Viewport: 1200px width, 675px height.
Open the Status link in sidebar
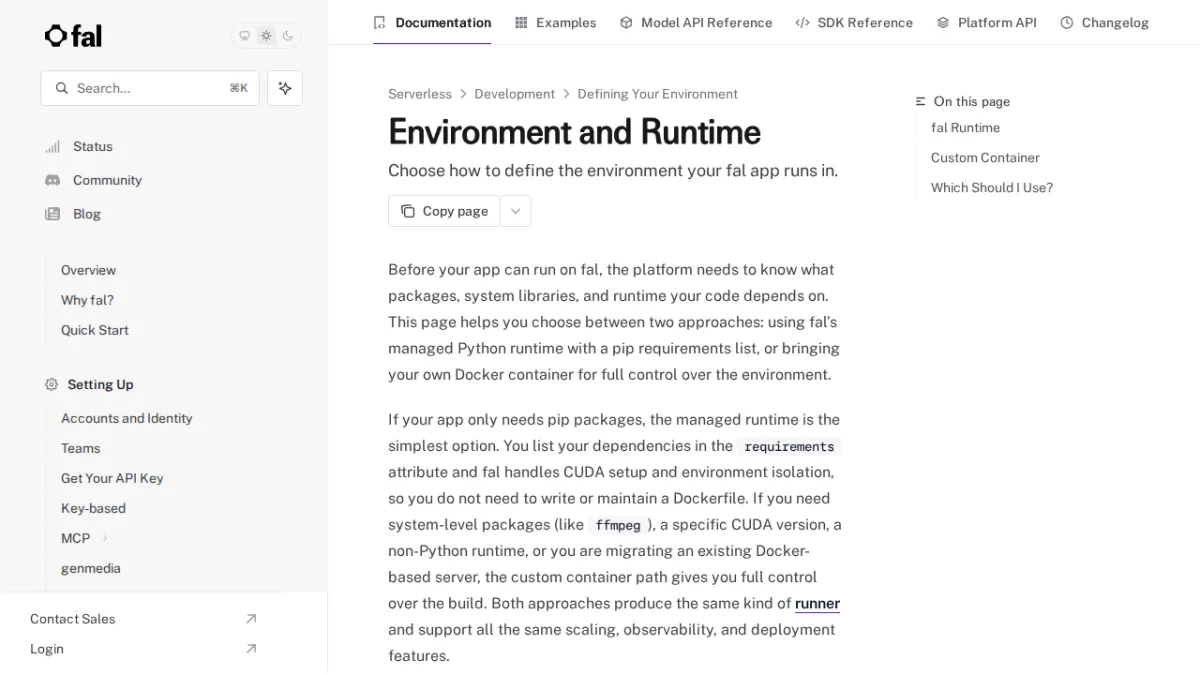click(x=93, y=146)
